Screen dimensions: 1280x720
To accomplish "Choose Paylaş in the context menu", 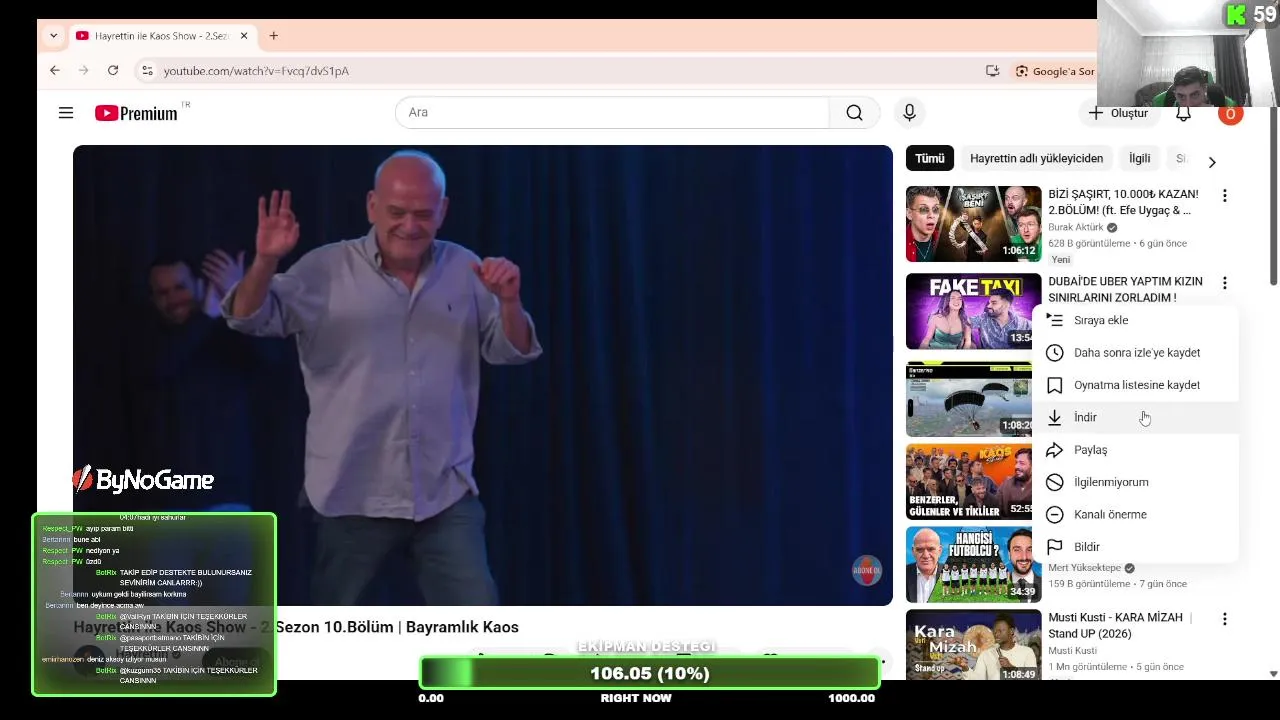I will tap(1135, 450).
